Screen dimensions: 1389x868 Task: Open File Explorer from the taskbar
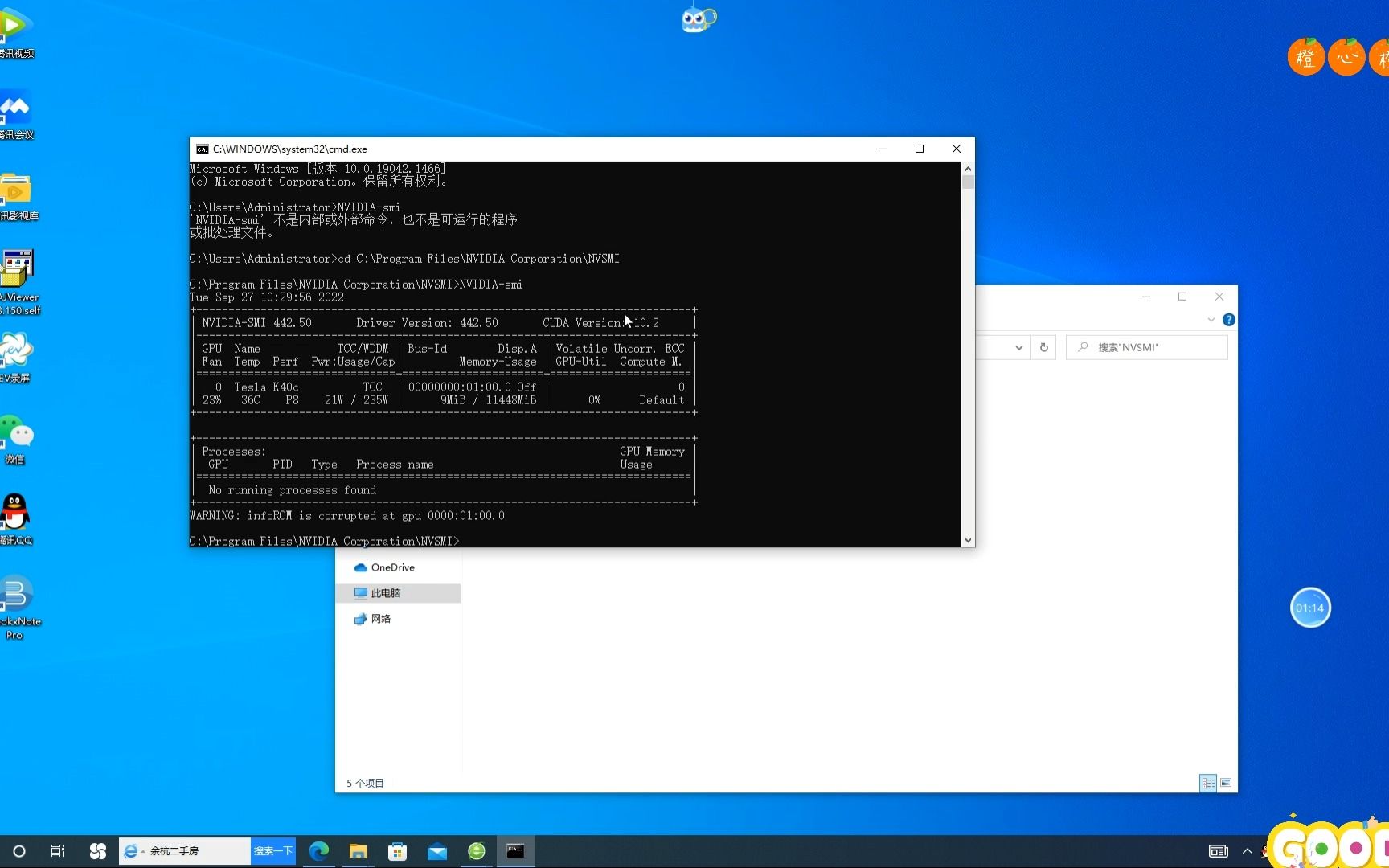pos(359,851)
